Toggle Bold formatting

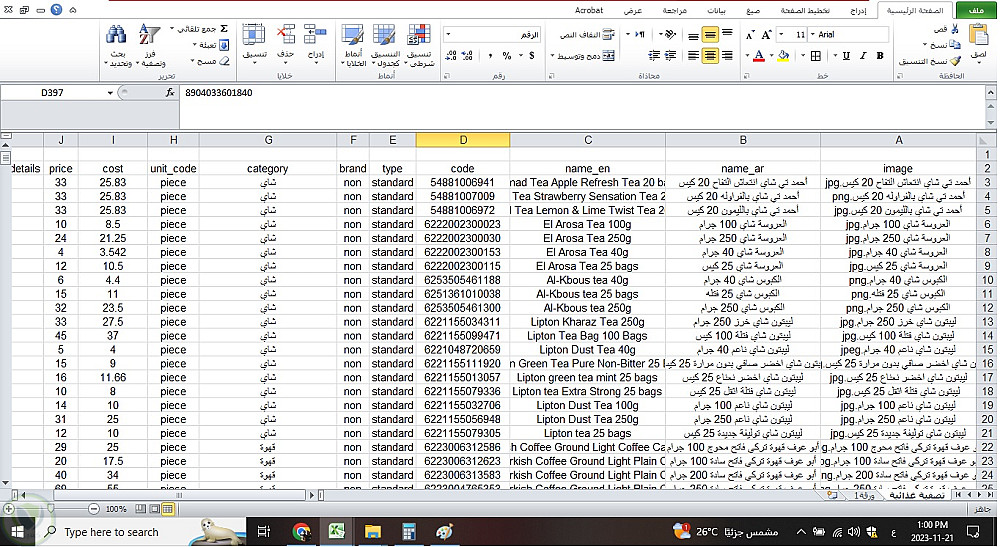880,56
